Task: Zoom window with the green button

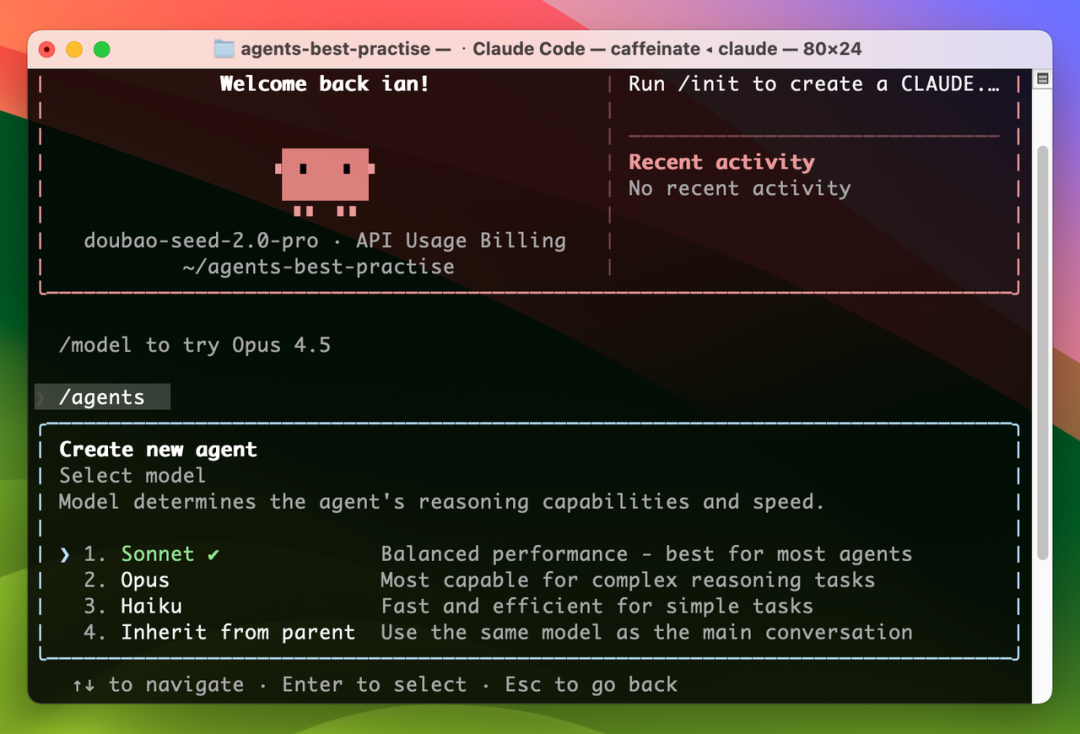Action: (x=101, y=49)
